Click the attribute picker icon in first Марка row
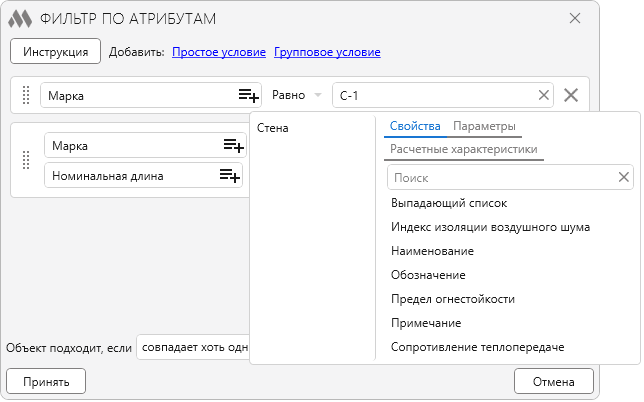This screenshot has height=402, width=644. [x=248, y=95]
